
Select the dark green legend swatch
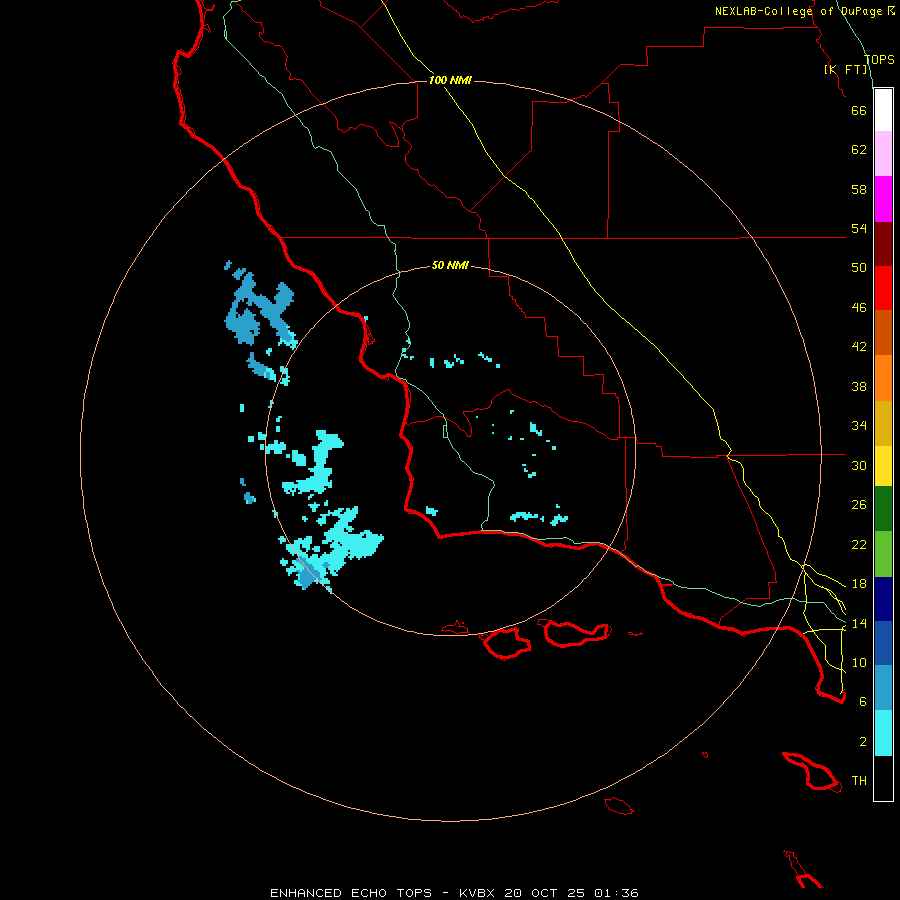point(883,509)
